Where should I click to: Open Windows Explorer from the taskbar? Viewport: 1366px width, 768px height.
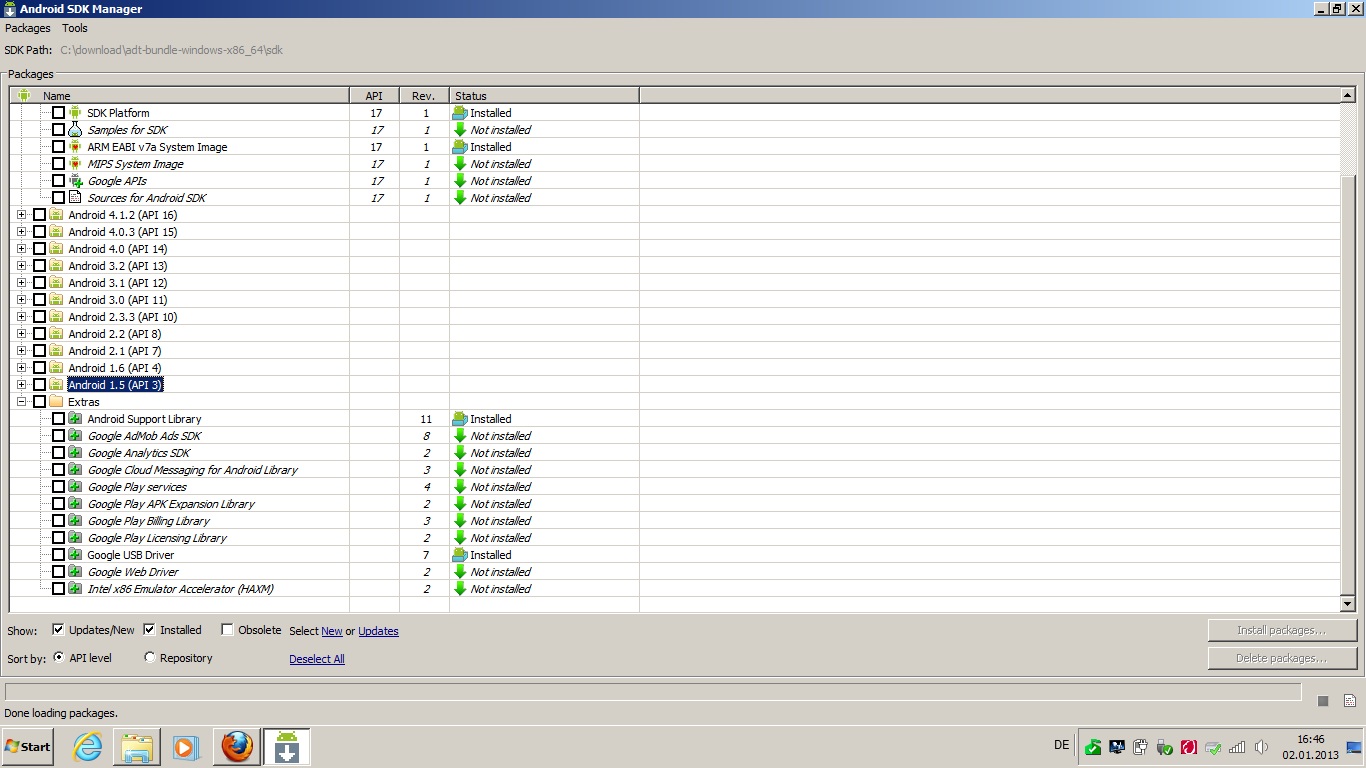tap(137, 747)
